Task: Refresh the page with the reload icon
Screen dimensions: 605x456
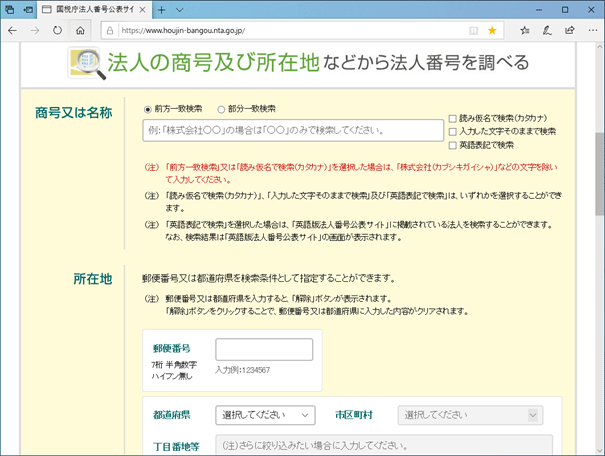Action: click(x=58, y=31)
